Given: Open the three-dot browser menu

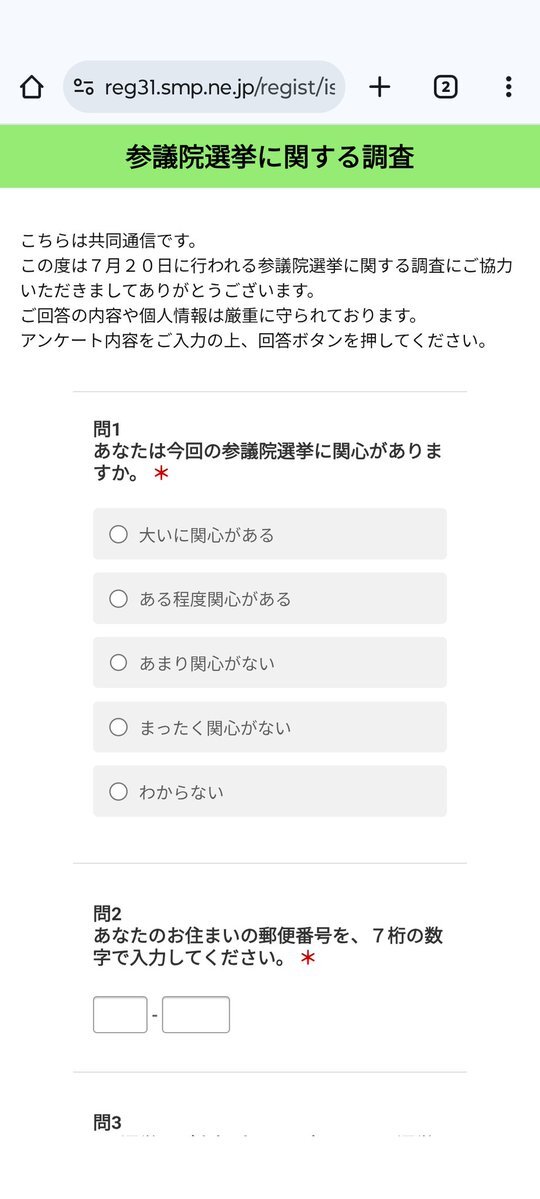Looking at the screenshot, I should click(508, 87).
